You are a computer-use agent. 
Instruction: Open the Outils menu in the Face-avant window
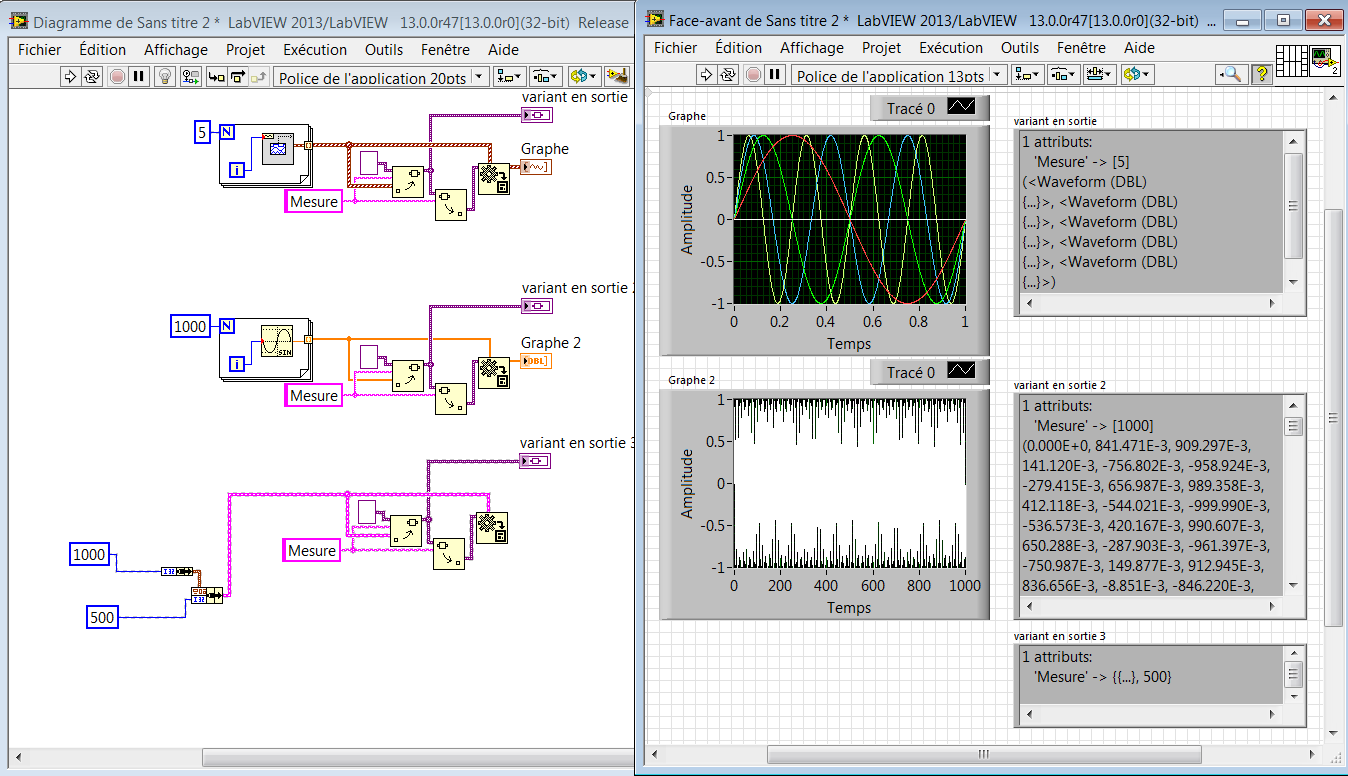coord(1020,47)
